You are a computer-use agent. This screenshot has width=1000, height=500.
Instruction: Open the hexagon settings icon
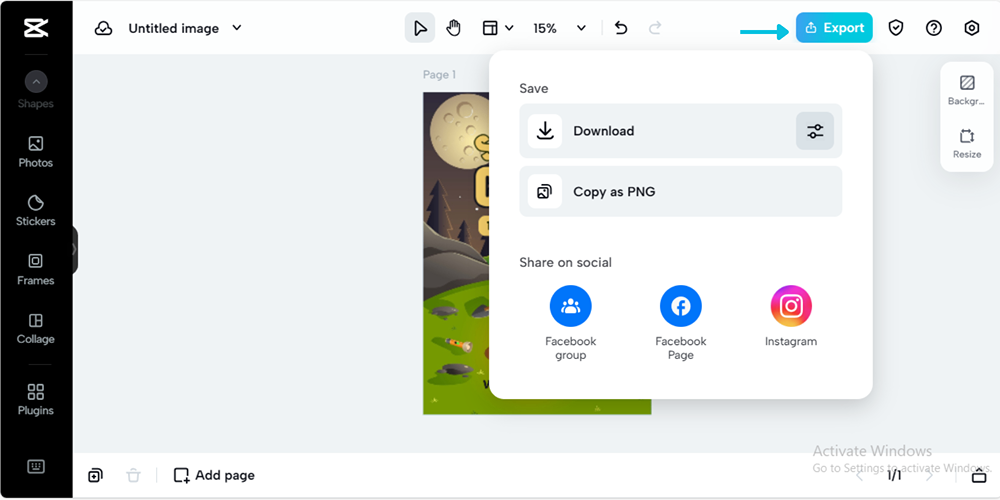(x=971, y=28)
